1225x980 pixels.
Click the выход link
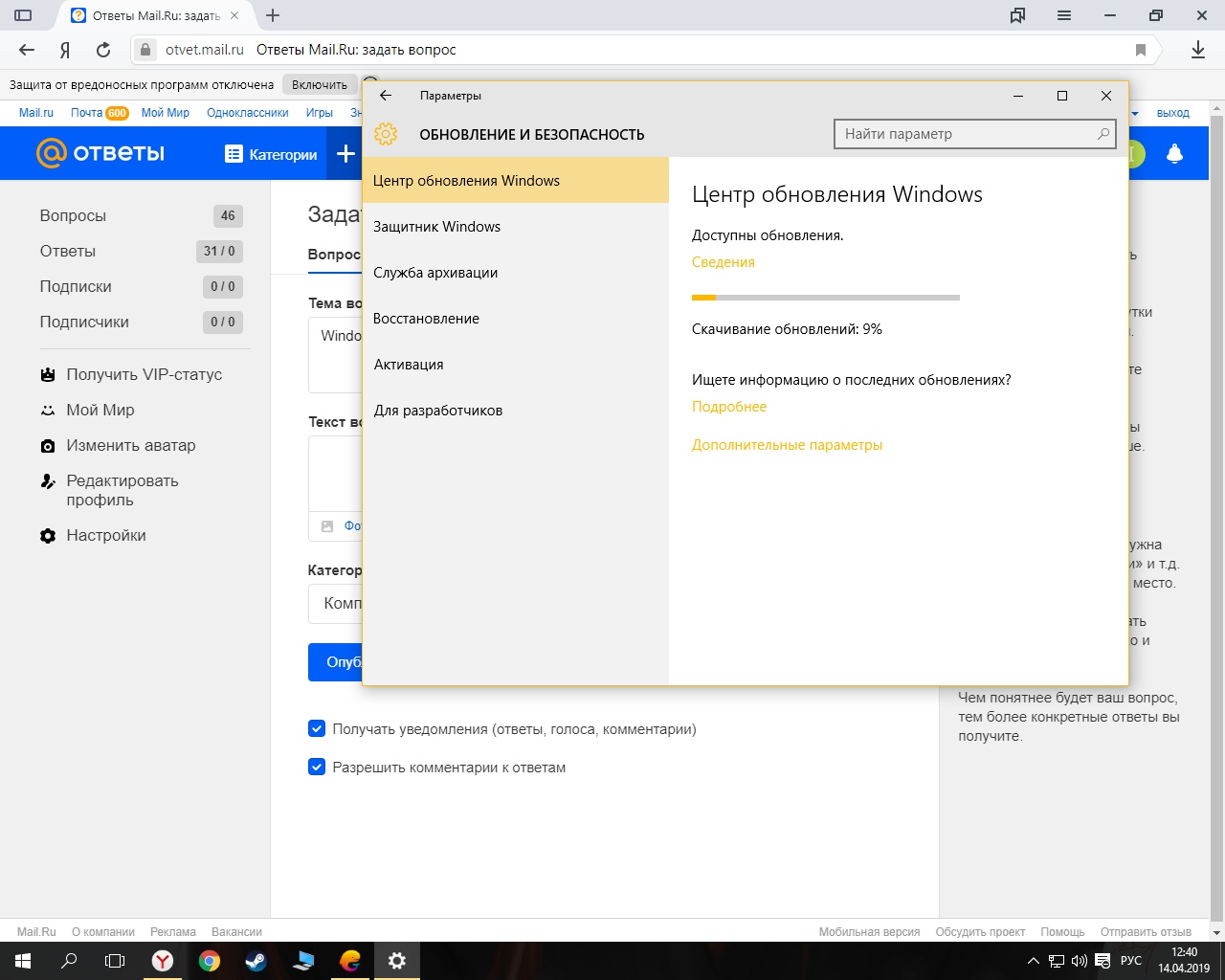click(1172, 113)
